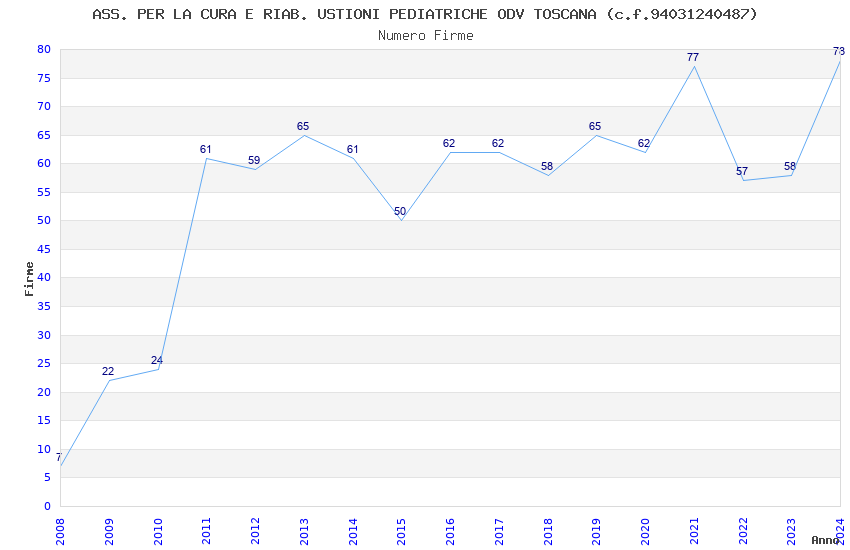Click data label 61 for year 2011
The image size is (850, 550).
(205, 149)
